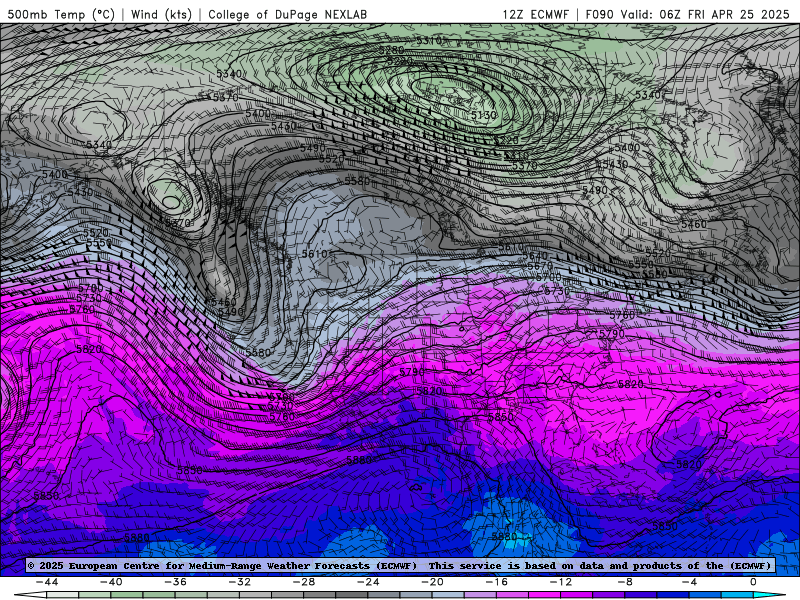
Task: Click the '5640' height contour label
Action: (535, 256)
